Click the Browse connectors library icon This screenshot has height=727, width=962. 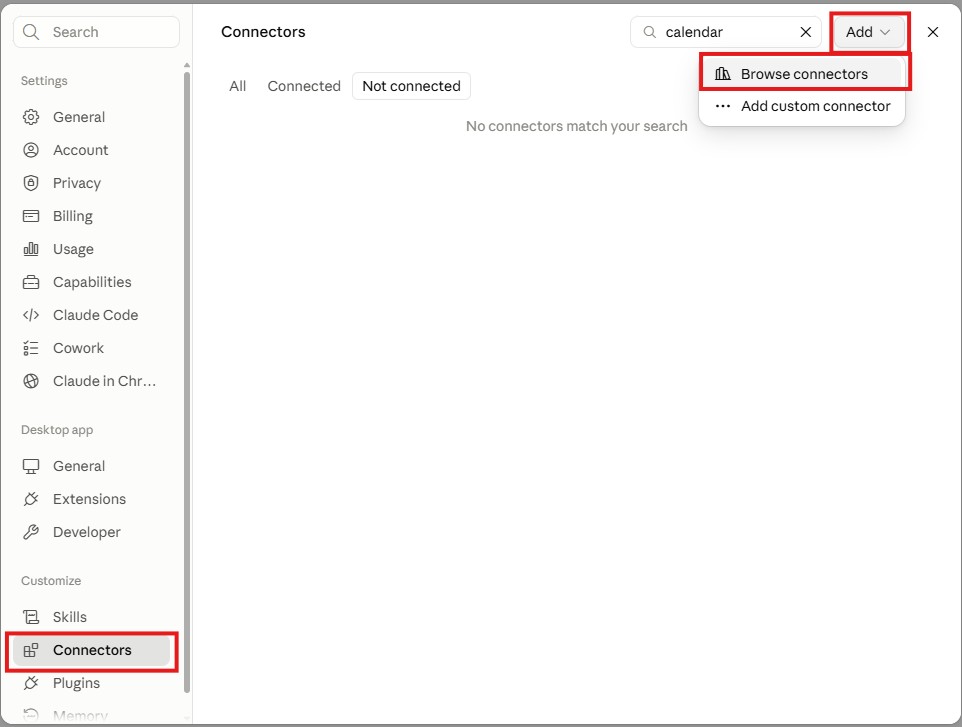723,74
